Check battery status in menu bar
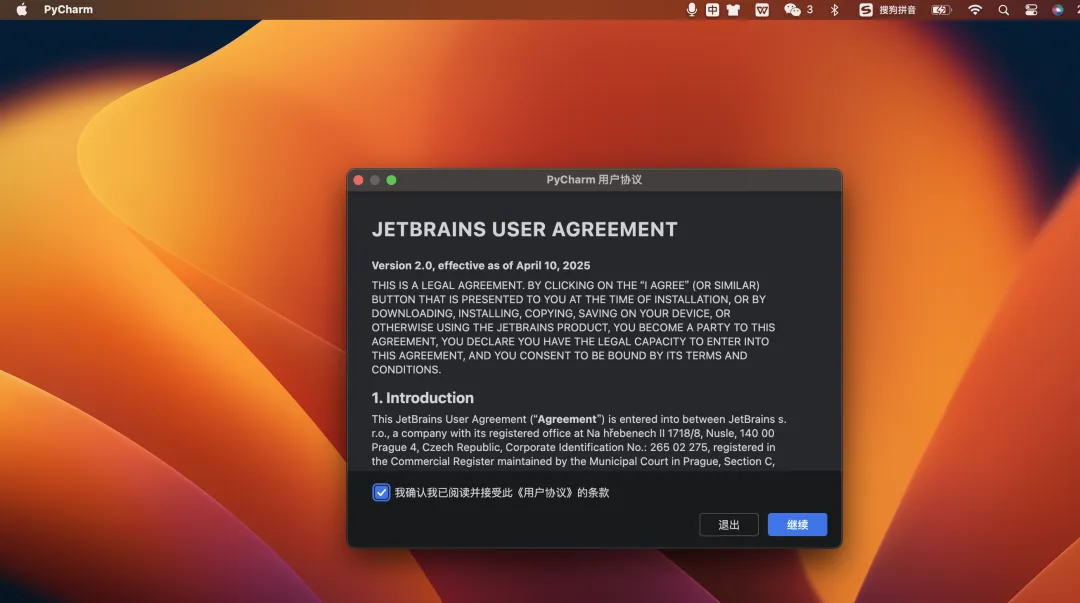 (x=941, y=10)
